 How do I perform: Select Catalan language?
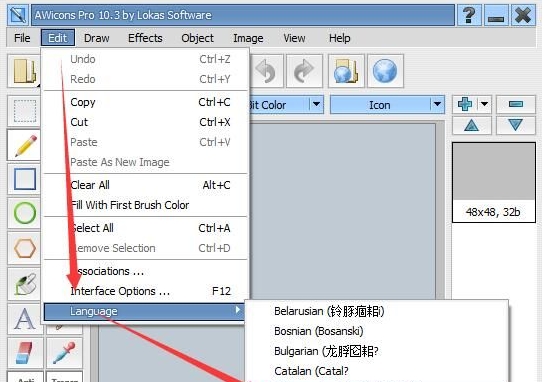click(x=377, y=371)
